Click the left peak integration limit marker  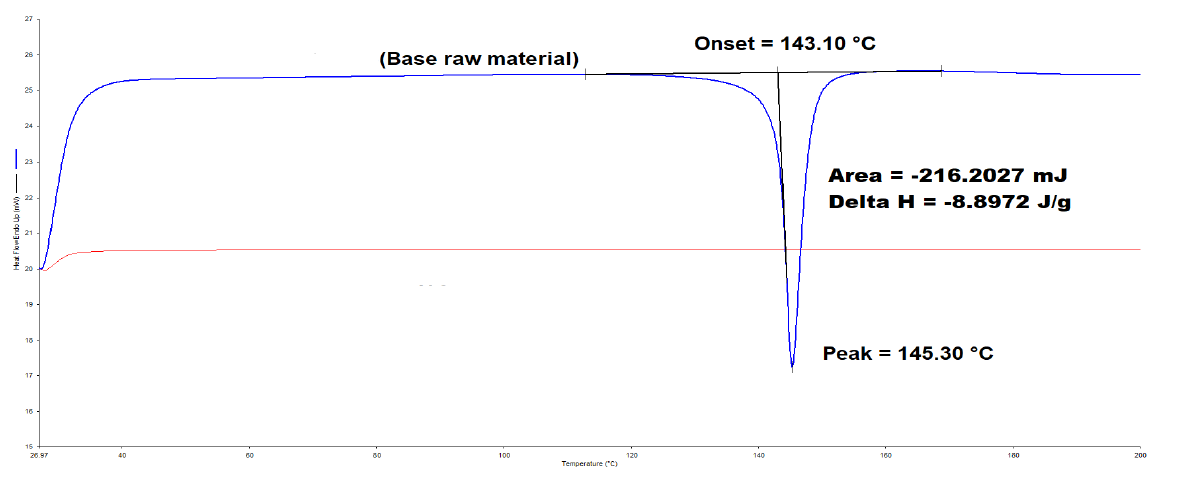coord(585,73)
